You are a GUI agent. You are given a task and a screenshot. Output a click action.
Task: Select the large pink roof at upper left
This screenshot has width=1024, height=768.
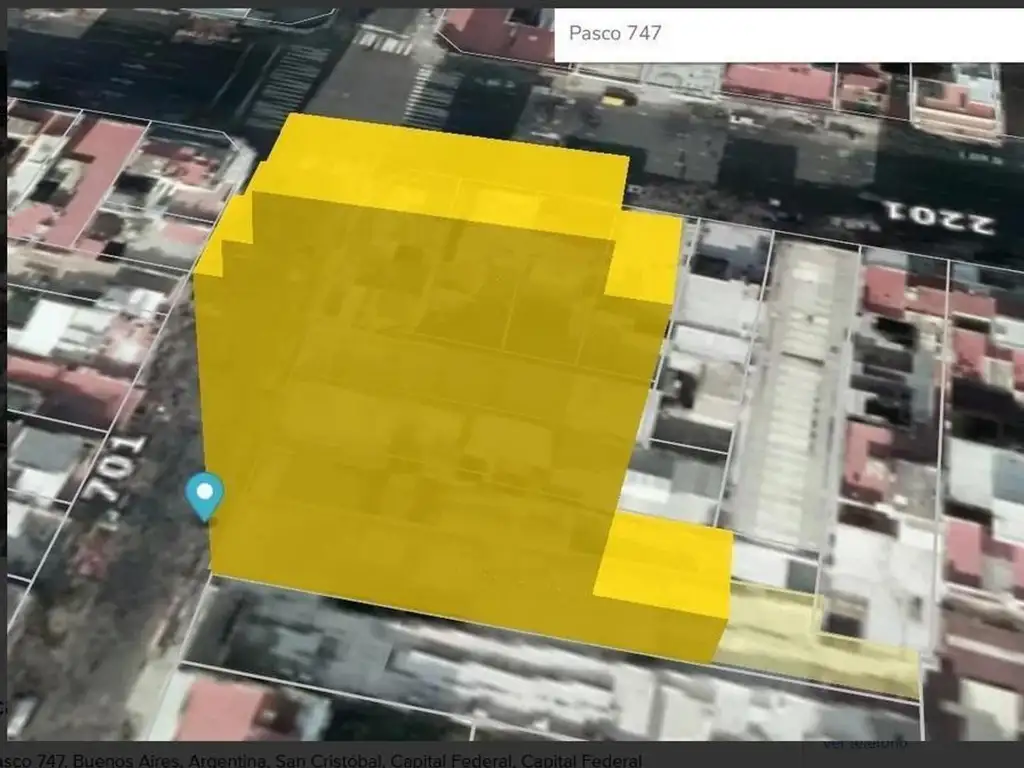pos(95,180)
